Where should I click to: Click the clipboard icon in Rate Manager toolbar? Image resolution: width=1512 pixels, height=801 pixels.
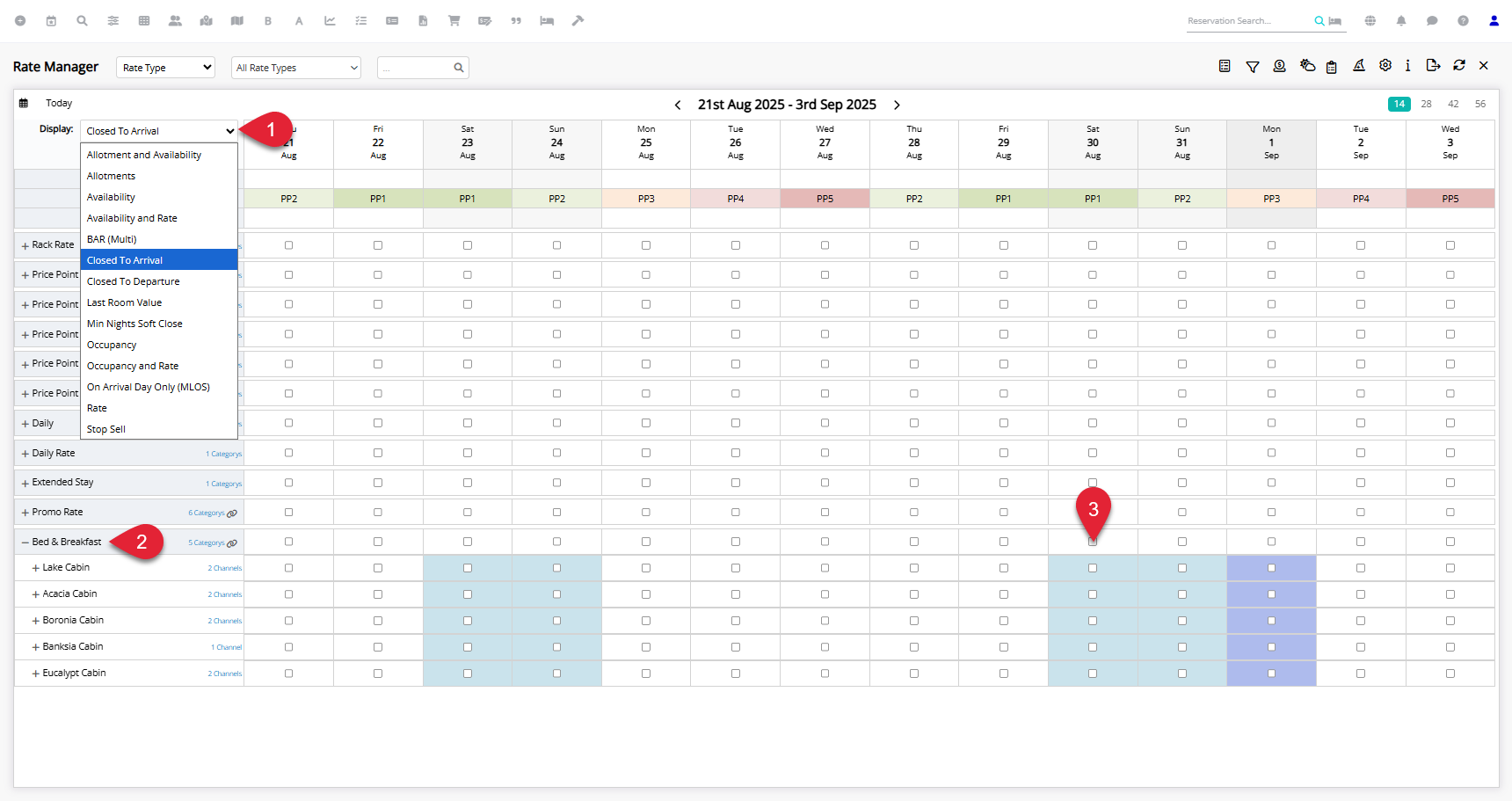click(1332, 67)
